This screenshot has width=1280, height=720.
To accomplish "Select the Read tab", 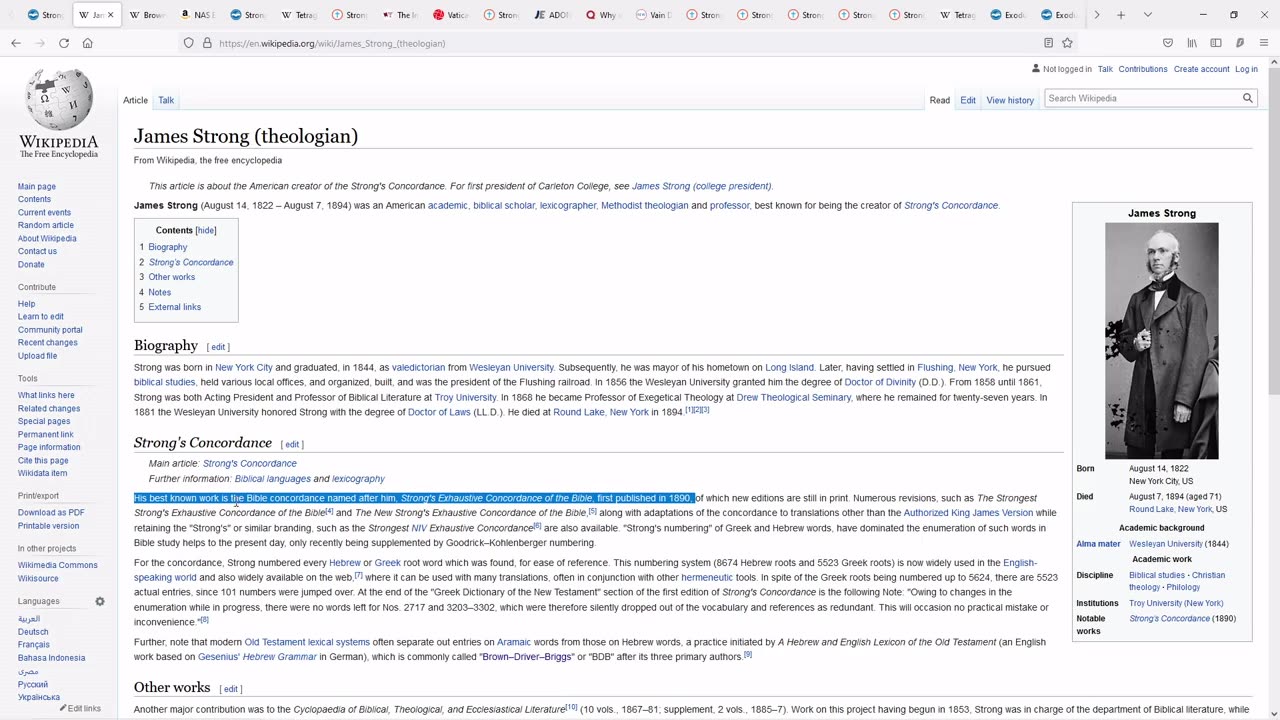I will point(940,100).
